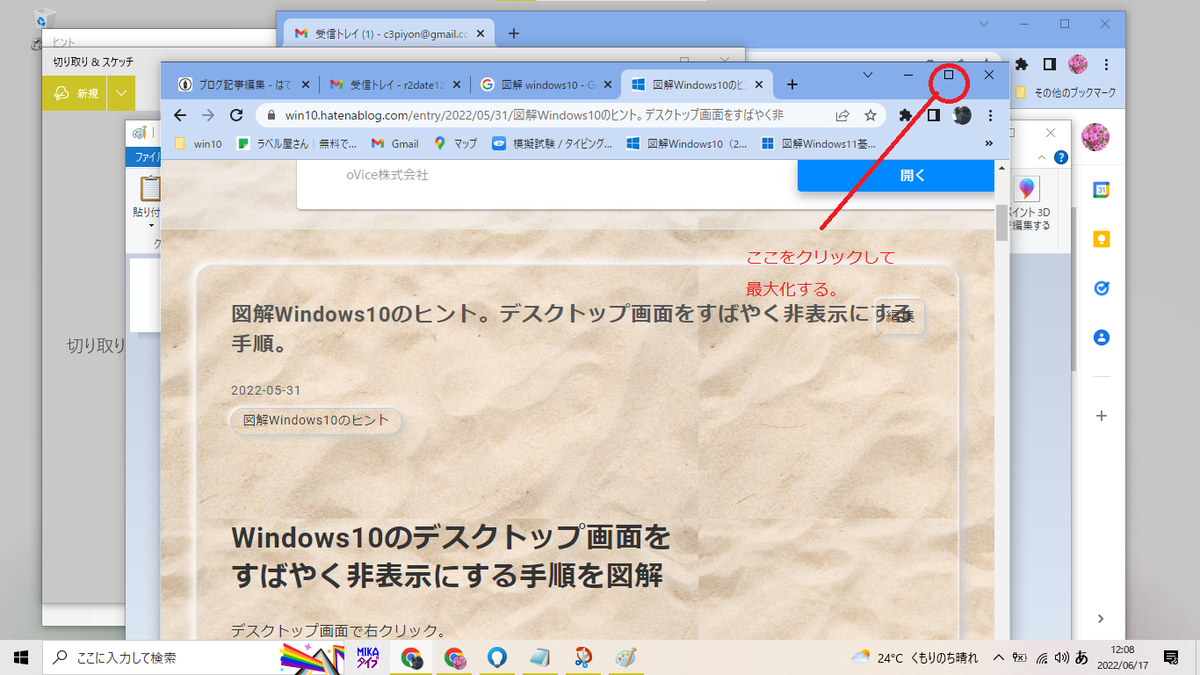Open the Gmail bookmark

point(395,144)
